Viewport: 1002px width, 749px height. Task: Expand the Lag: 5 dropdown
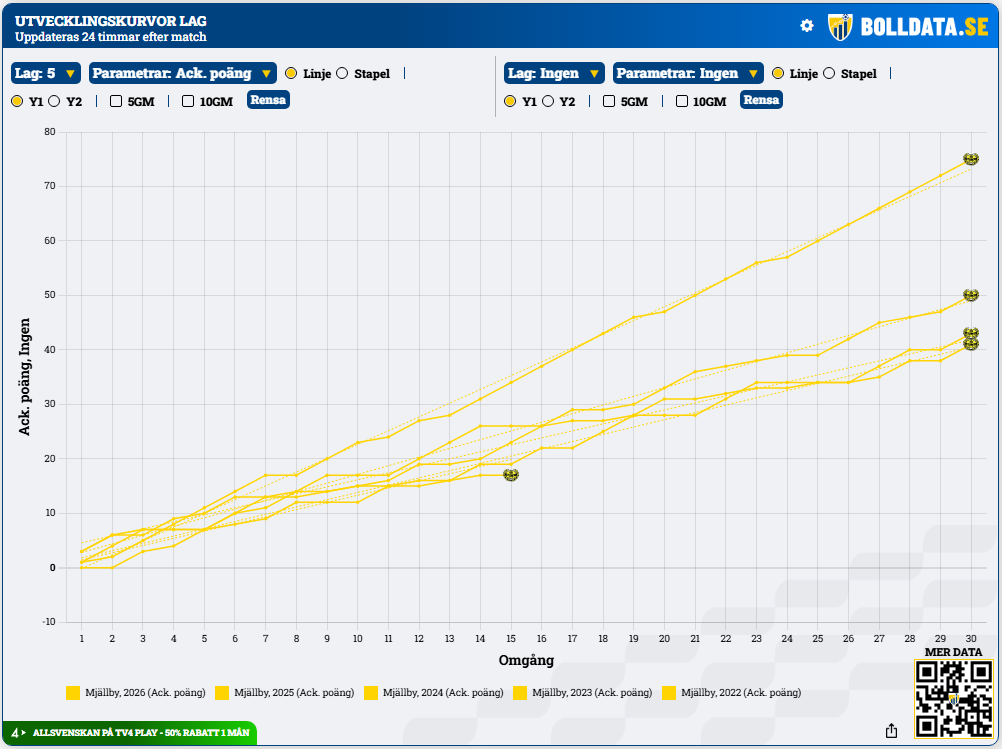(x=45, y=73)
